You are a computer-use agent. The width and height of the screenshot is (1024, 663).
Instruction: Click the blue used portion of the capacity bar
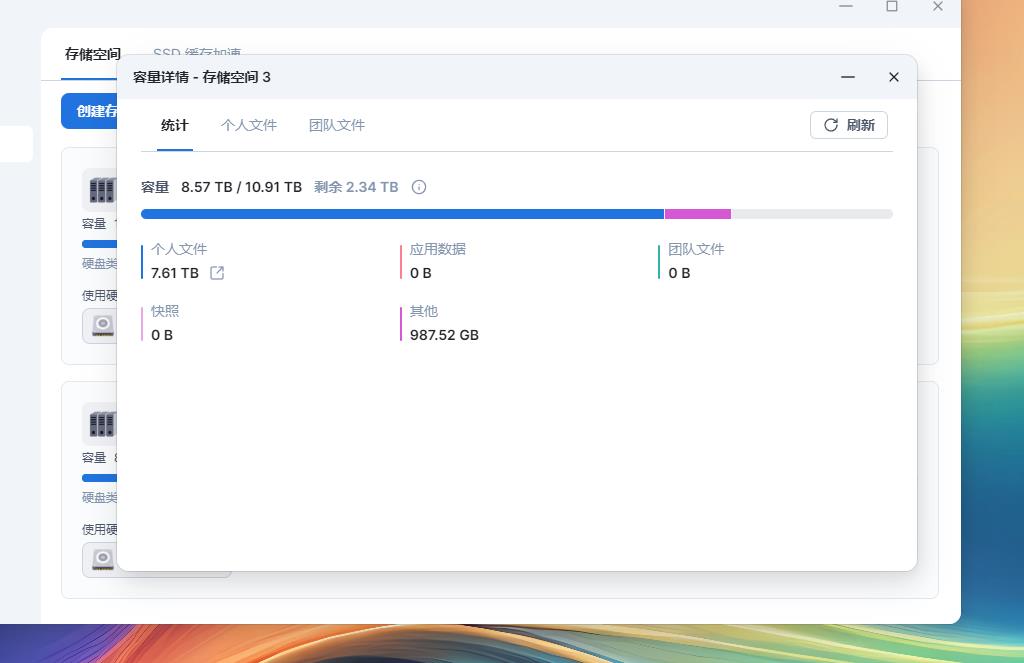[x=402, y=214]
